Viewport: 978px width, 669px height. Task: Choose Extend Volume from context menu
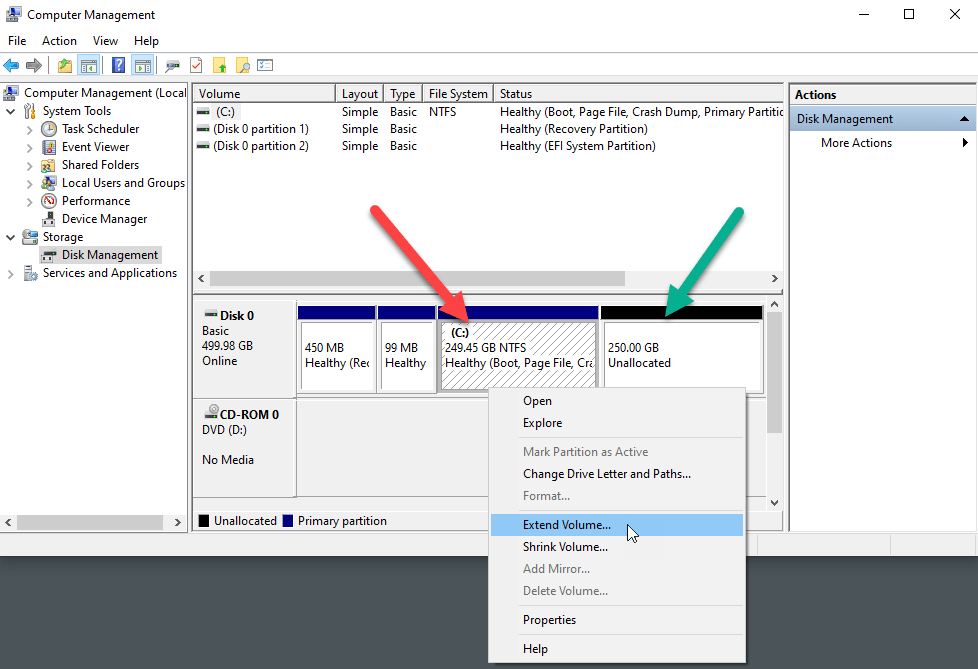click(x=566, y=525)
